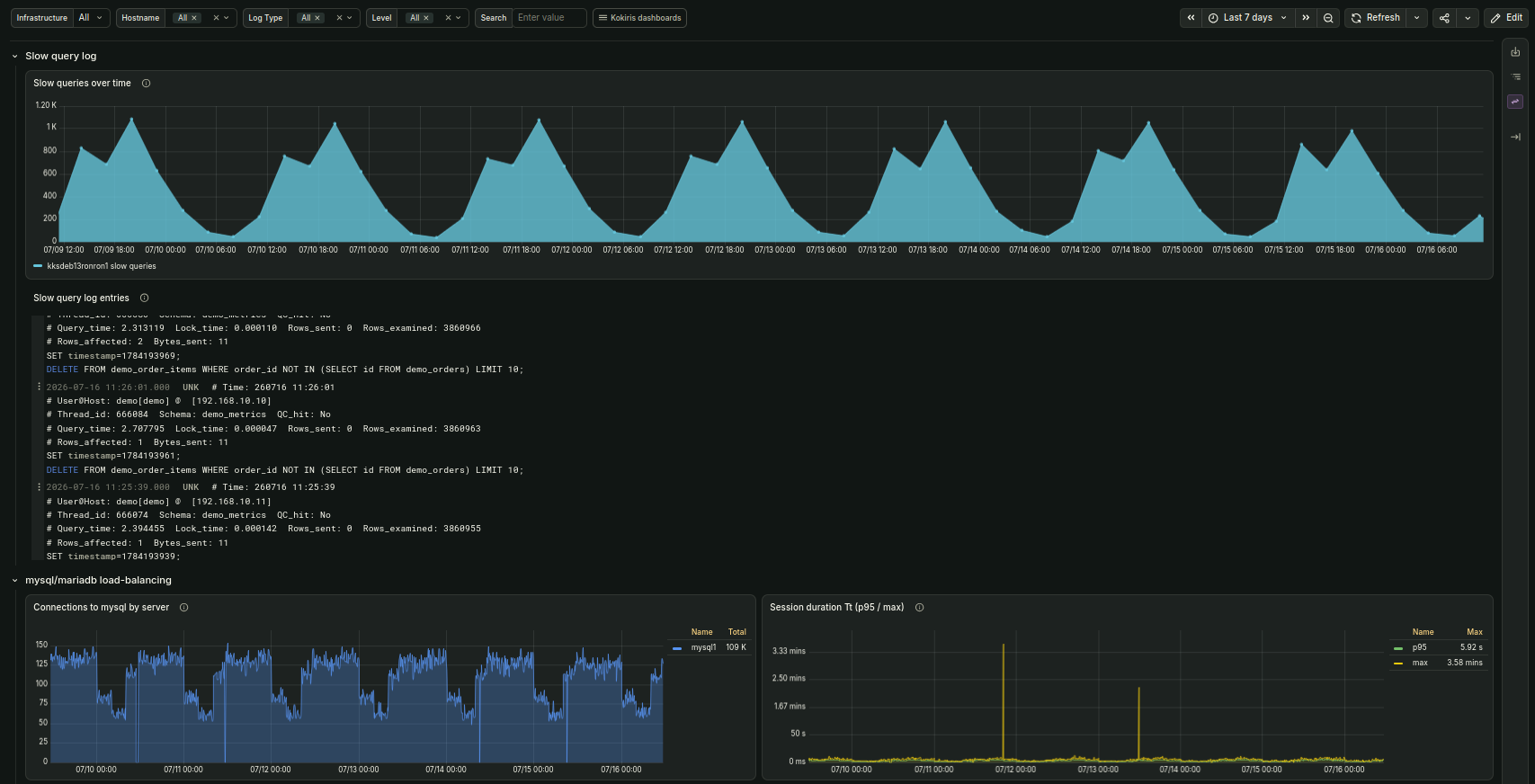Click info icon beside Session duration Tt panel

pyautogui.click(x=920, y=608)
